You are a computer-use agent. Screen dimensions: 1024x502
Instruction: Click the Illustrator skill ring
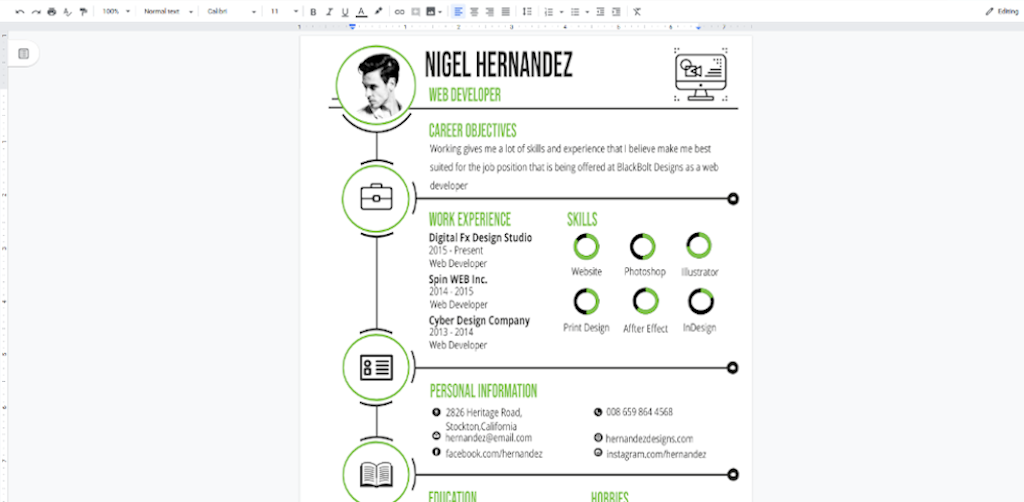(699, 245)
